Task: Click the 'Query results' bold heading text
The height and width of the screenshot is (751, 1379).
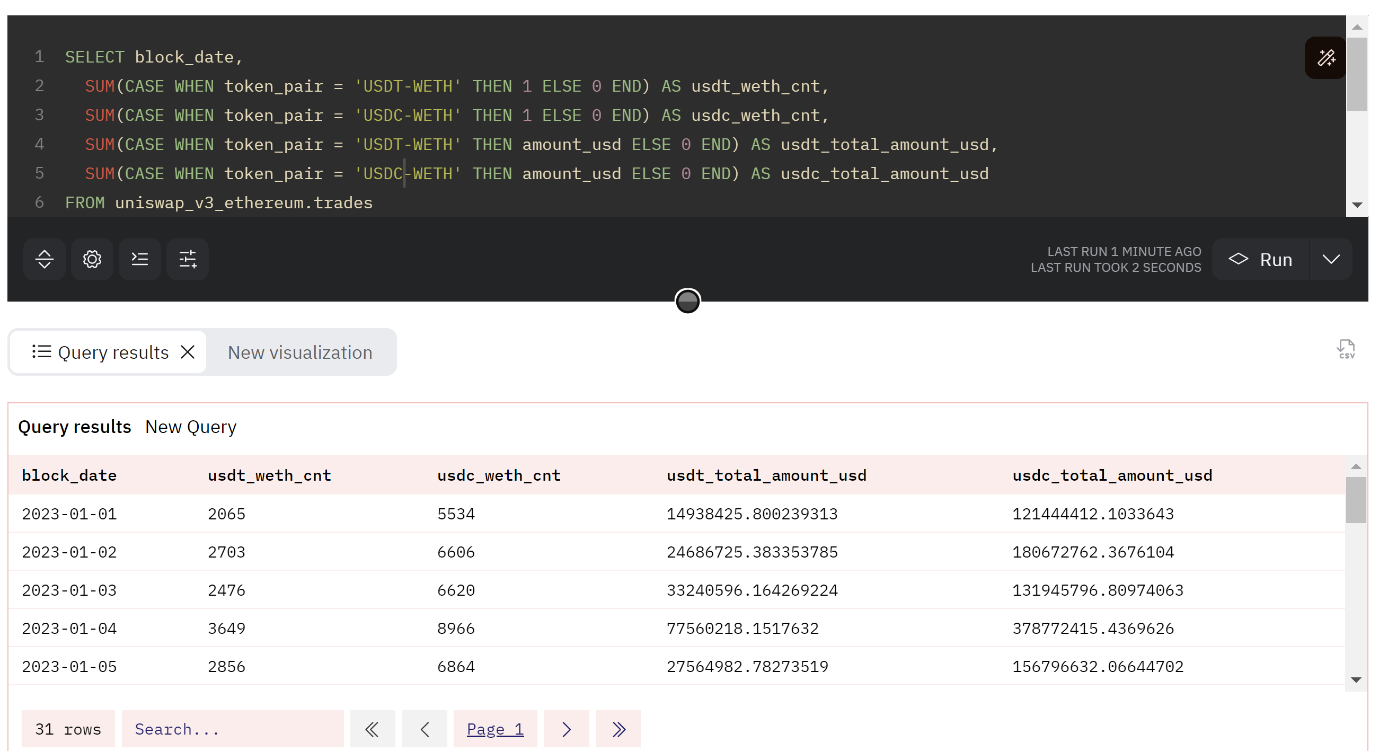Action: click(75, 427)
